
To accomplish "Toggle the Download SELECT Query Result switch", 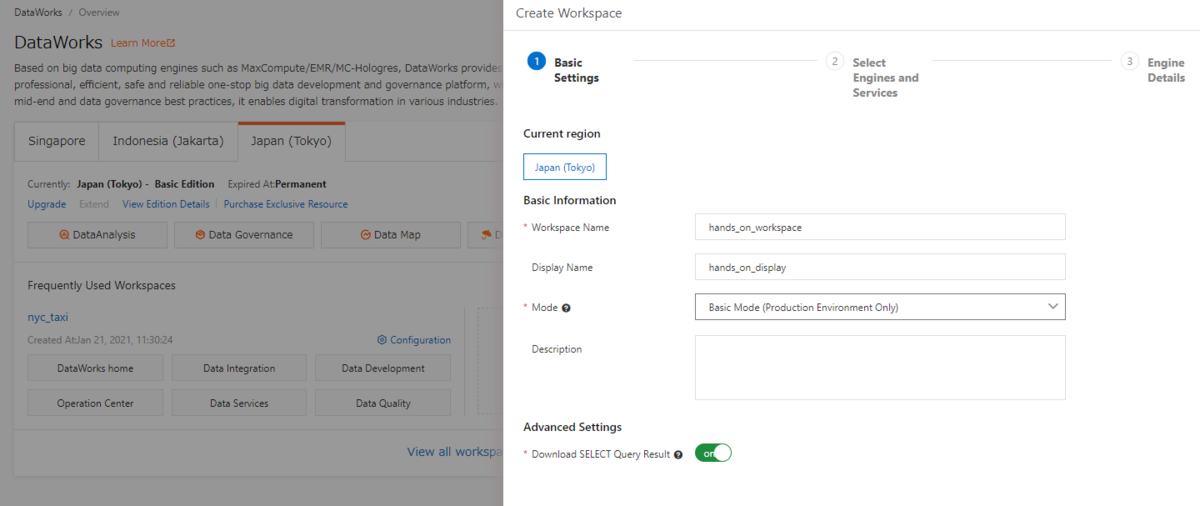I will (713, 453).
